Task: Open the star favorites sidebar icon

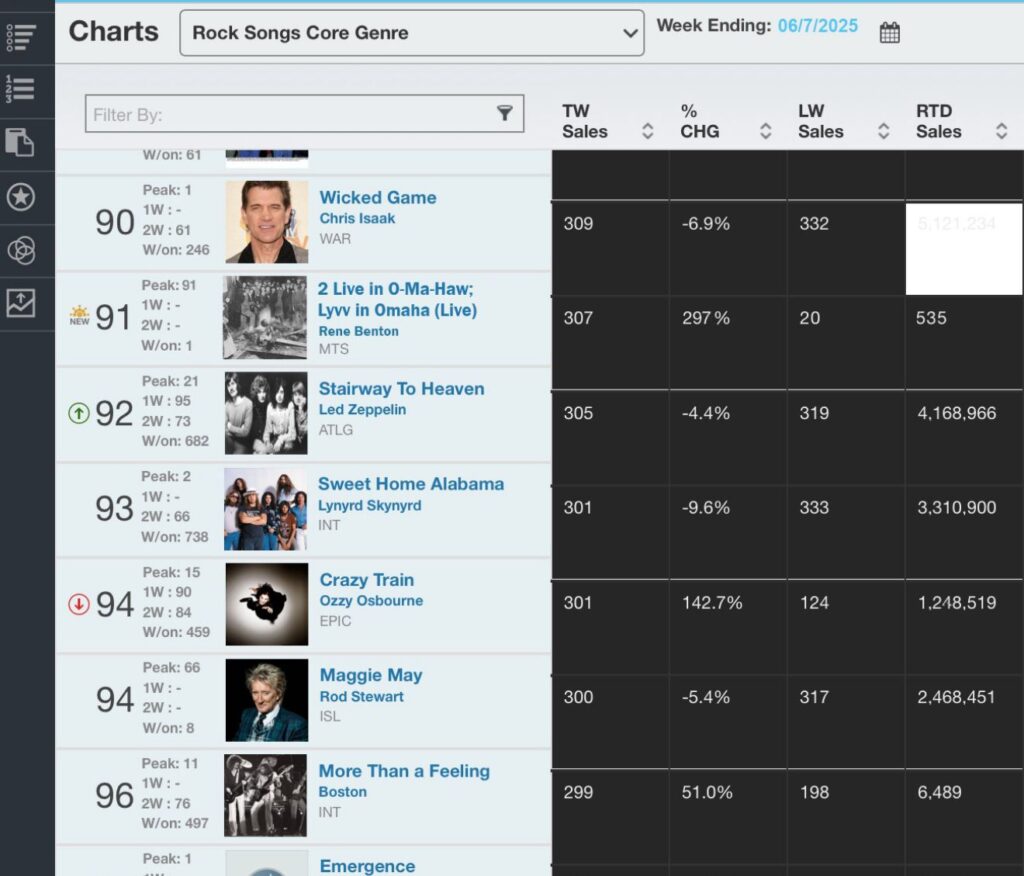Action: [x=21, y=197]
